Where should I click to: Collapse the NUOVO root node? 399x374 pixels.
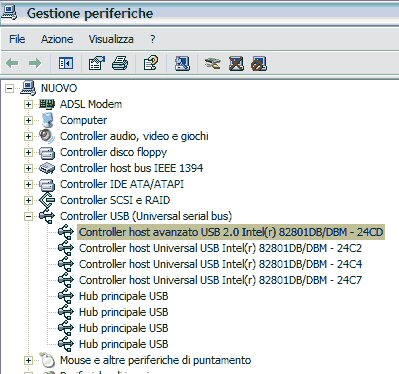click(9, 88)
